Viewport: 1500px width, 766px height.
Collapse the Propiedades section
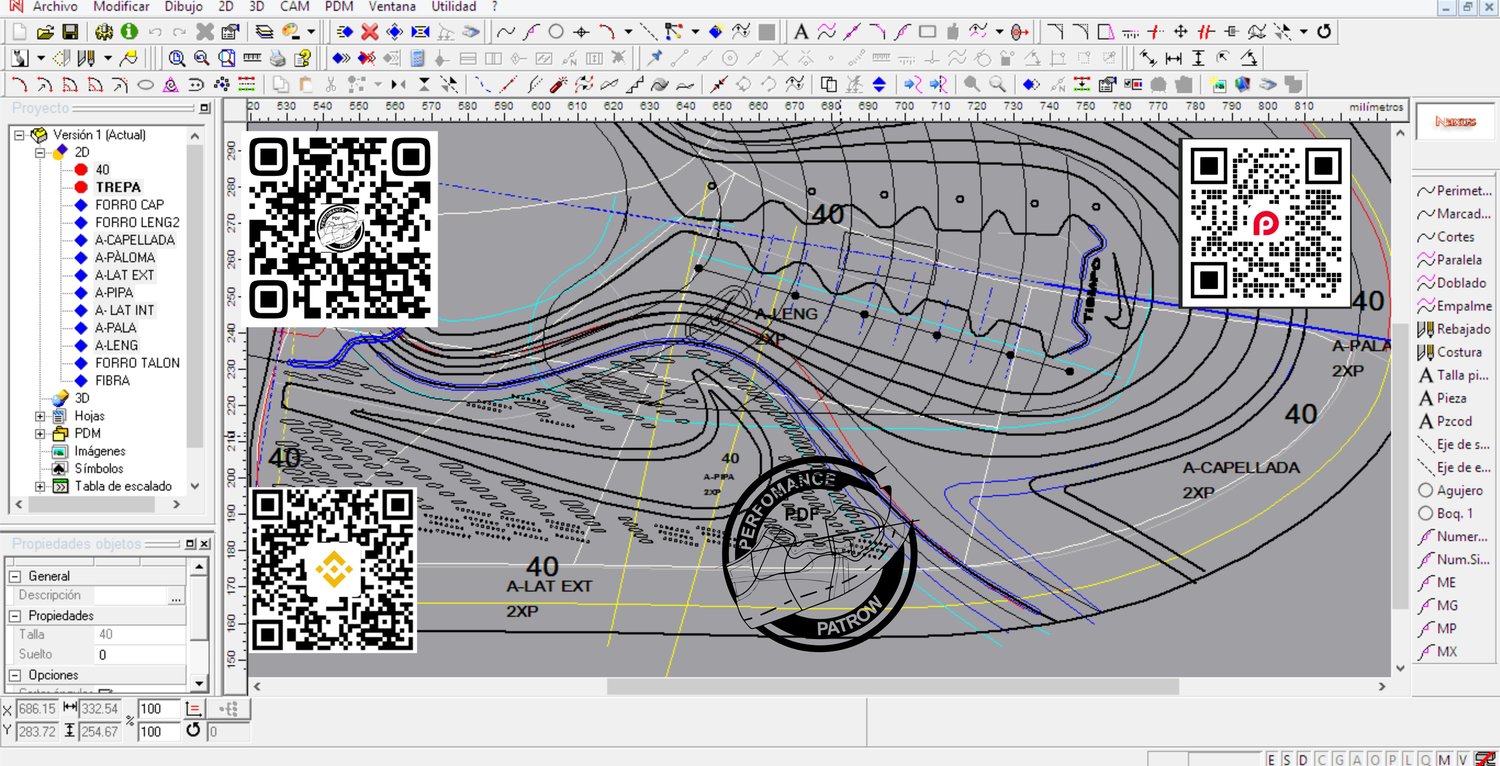click(x=15, y=616)
